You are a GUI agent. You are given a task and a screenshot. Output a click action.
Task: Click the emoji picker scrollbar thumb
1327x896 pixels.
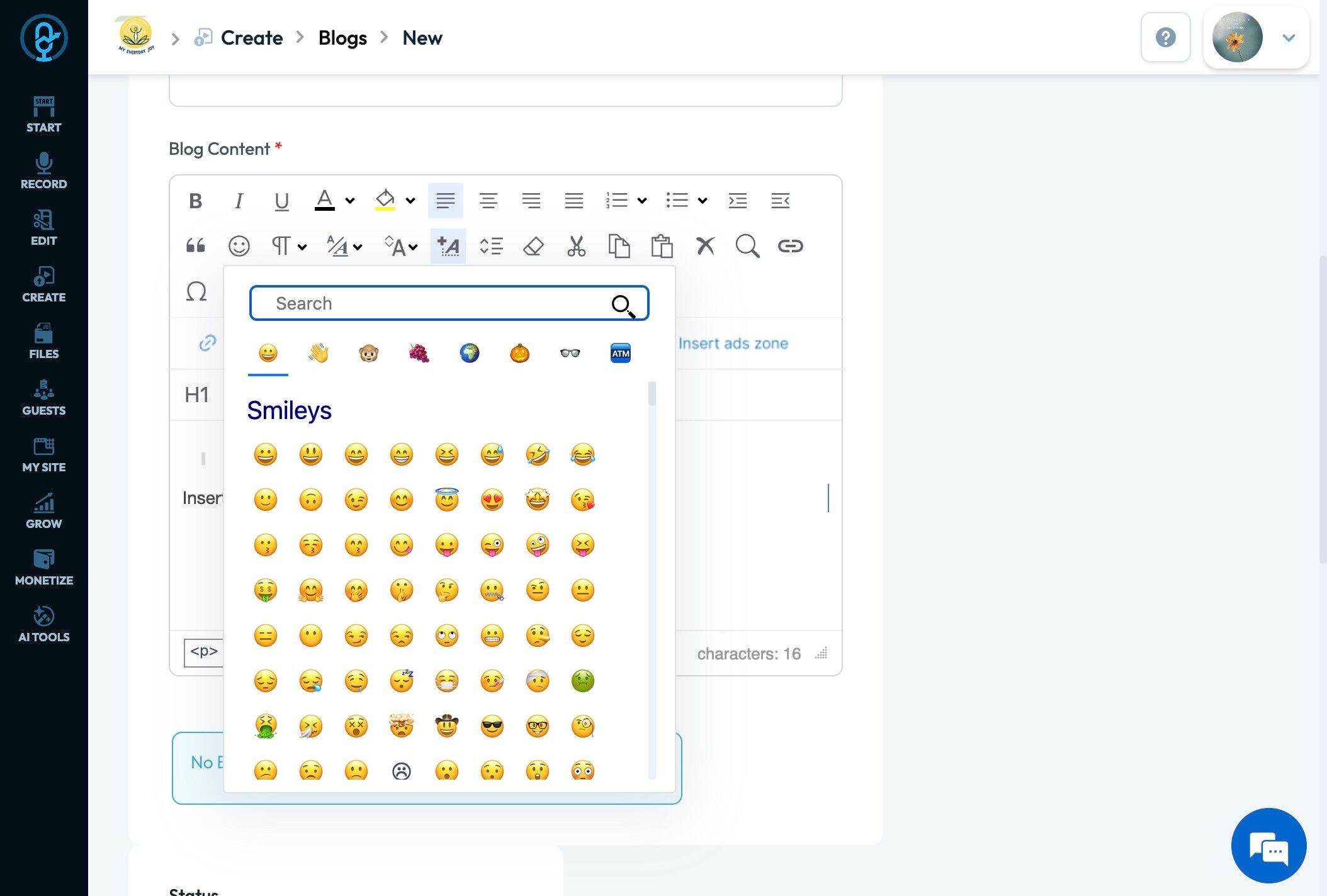click(652, 394)
